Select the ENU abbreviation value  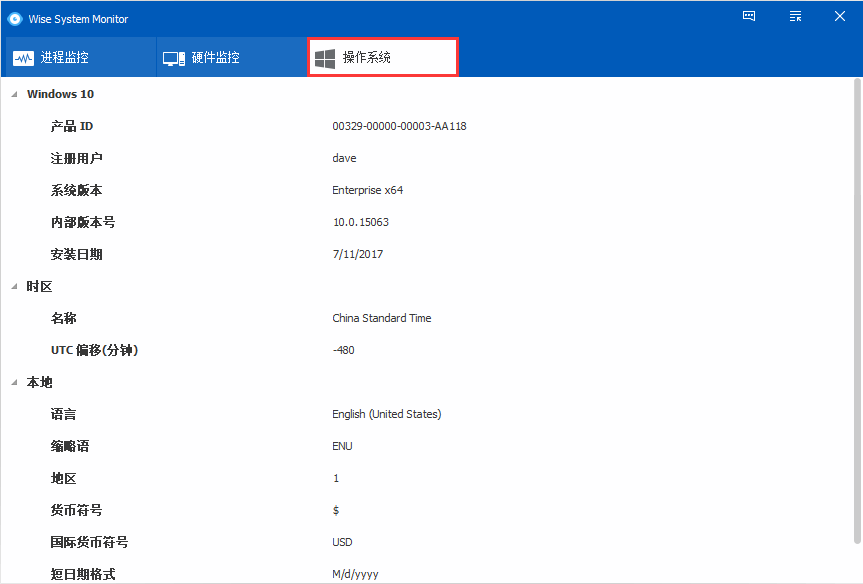[342, 446]
